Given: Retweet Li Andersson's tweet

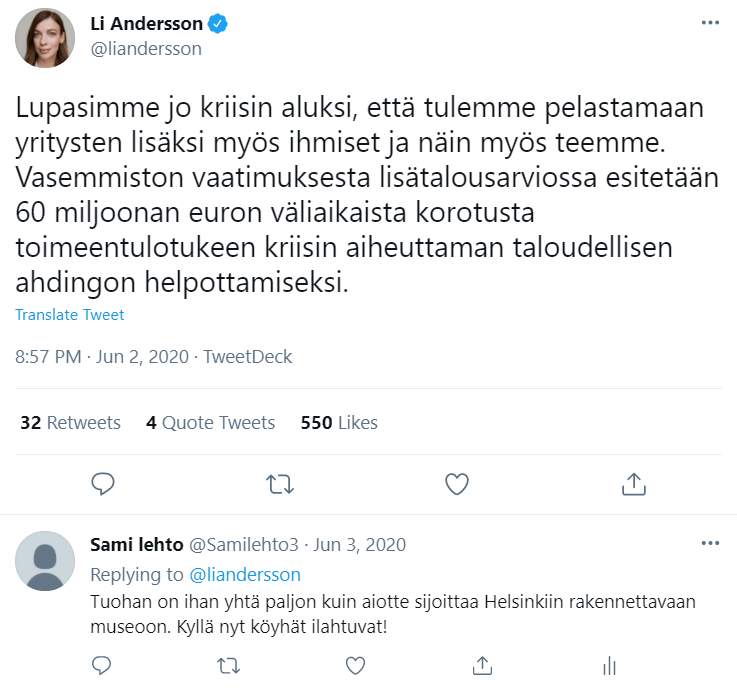Looking at the screenshot, I should tap(280, 484).
